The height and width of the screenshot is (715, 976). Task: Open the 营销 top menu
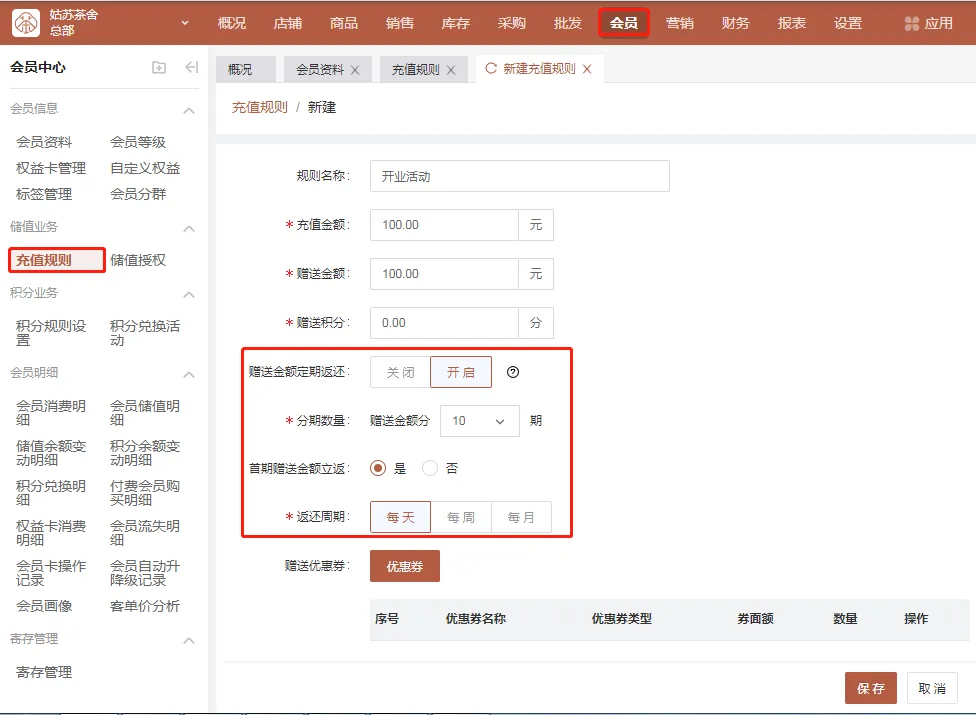(680, 23)
